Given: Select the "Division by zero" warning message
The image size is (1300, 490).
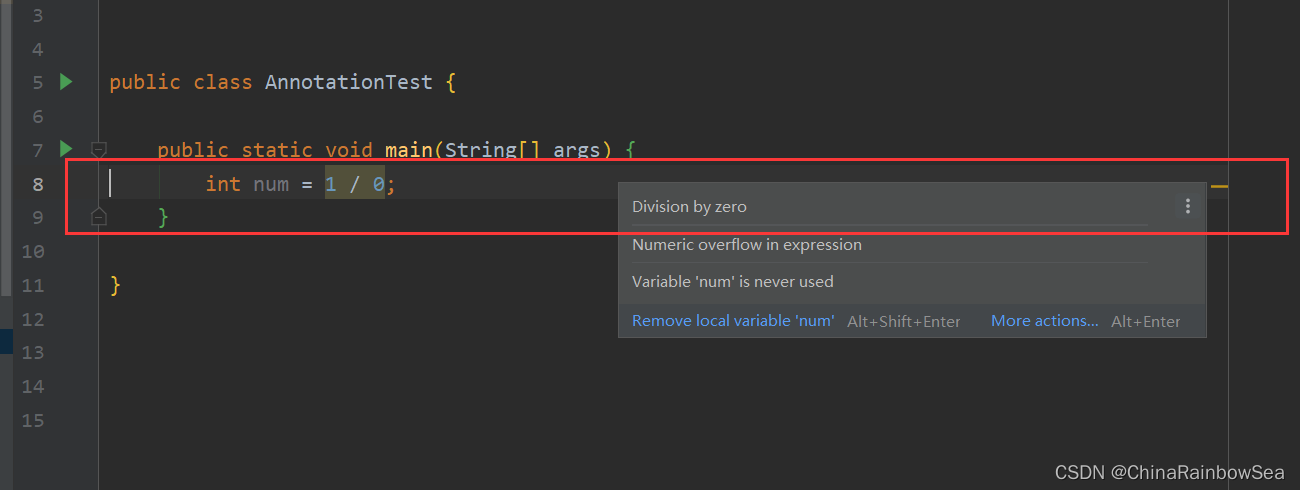Looking at the screenshot, I should pos(689,207).
